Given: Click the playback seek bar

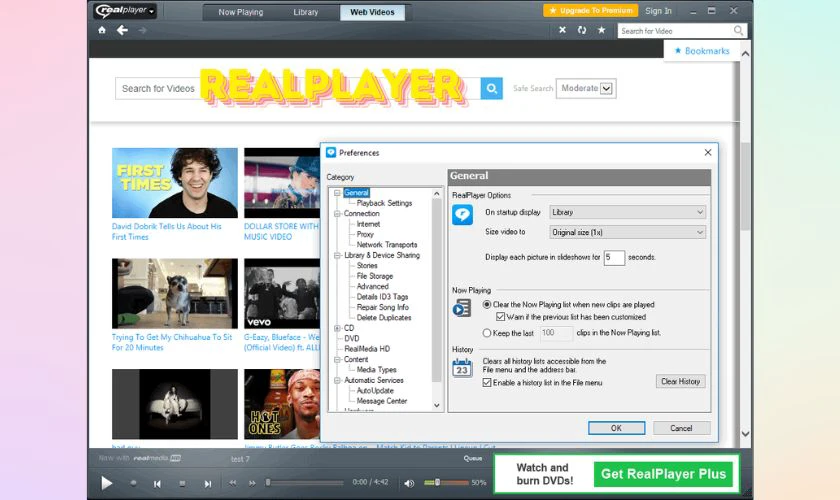Looking at the screenshot, I should (304, 483).
